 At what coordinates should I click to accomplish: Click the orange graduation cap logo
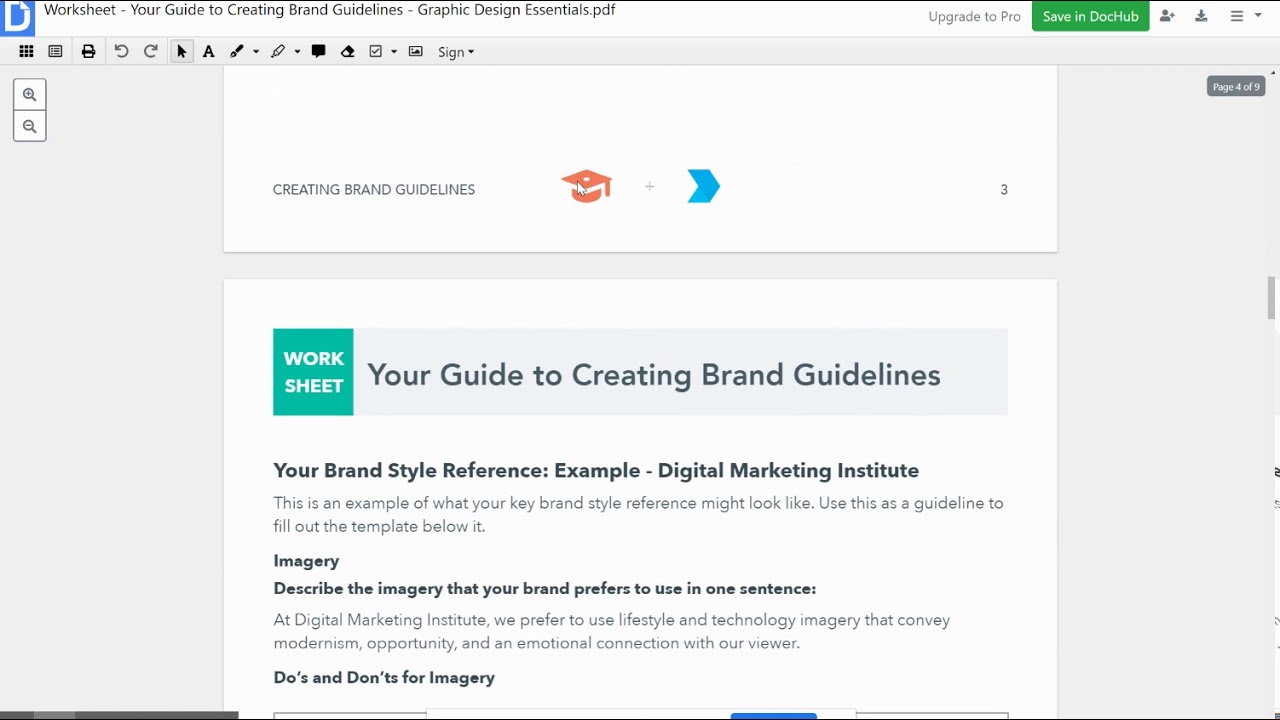tap(586, 186)
